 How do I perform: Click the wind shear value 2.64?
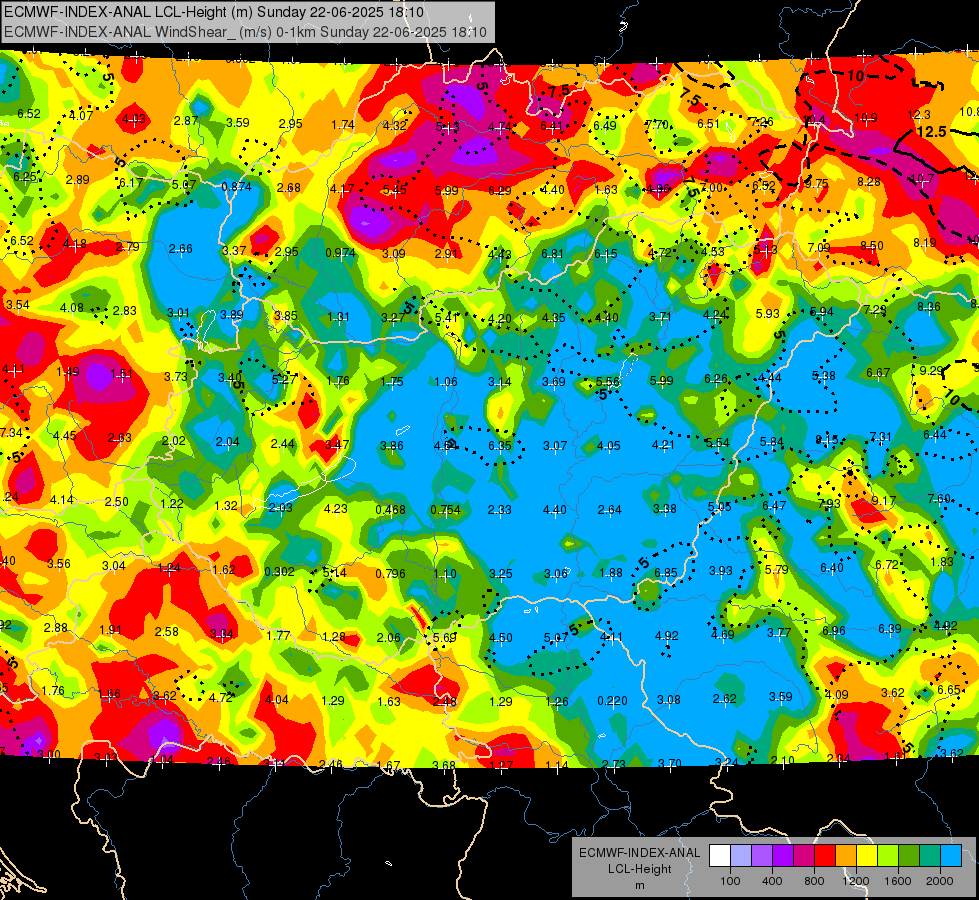609,510
